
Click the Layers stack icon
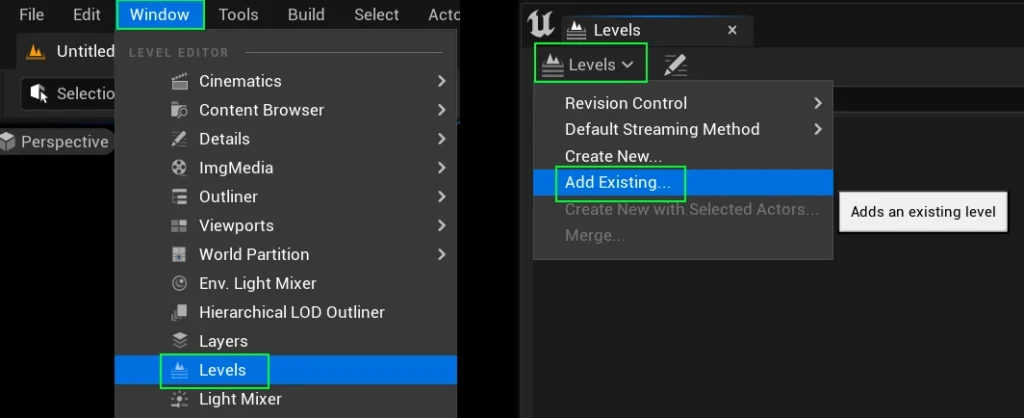180,341
